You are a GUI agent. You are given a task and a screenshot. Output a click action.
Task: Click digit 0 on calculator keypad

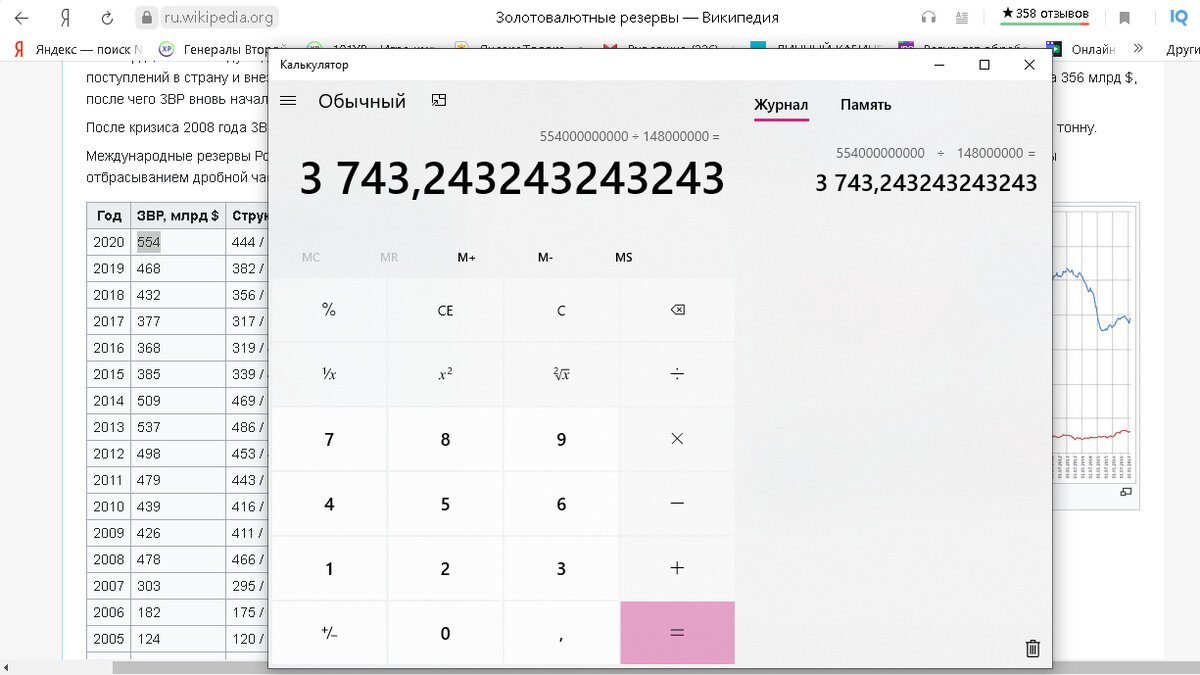pyautogui.click(x=445, y=633)
